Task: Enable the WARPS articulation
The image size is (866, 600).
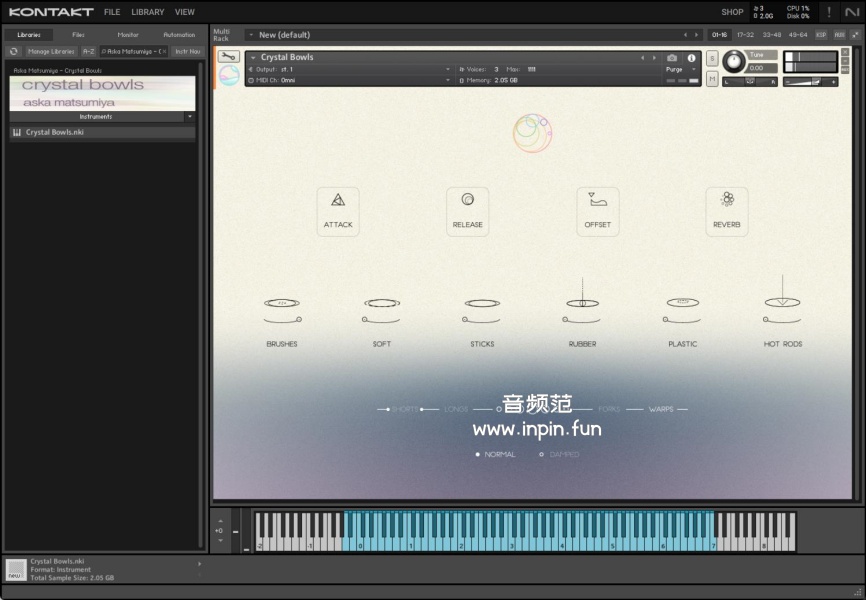Action: (661, 409)
